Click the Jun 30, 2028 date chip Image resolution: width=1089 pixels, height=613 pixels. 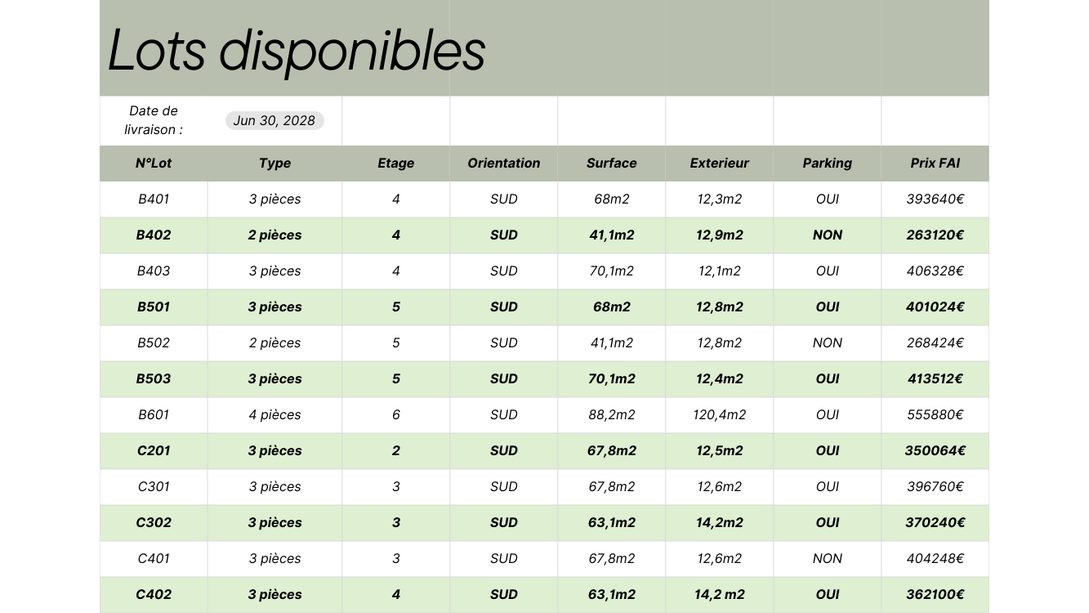coord(274,121)
